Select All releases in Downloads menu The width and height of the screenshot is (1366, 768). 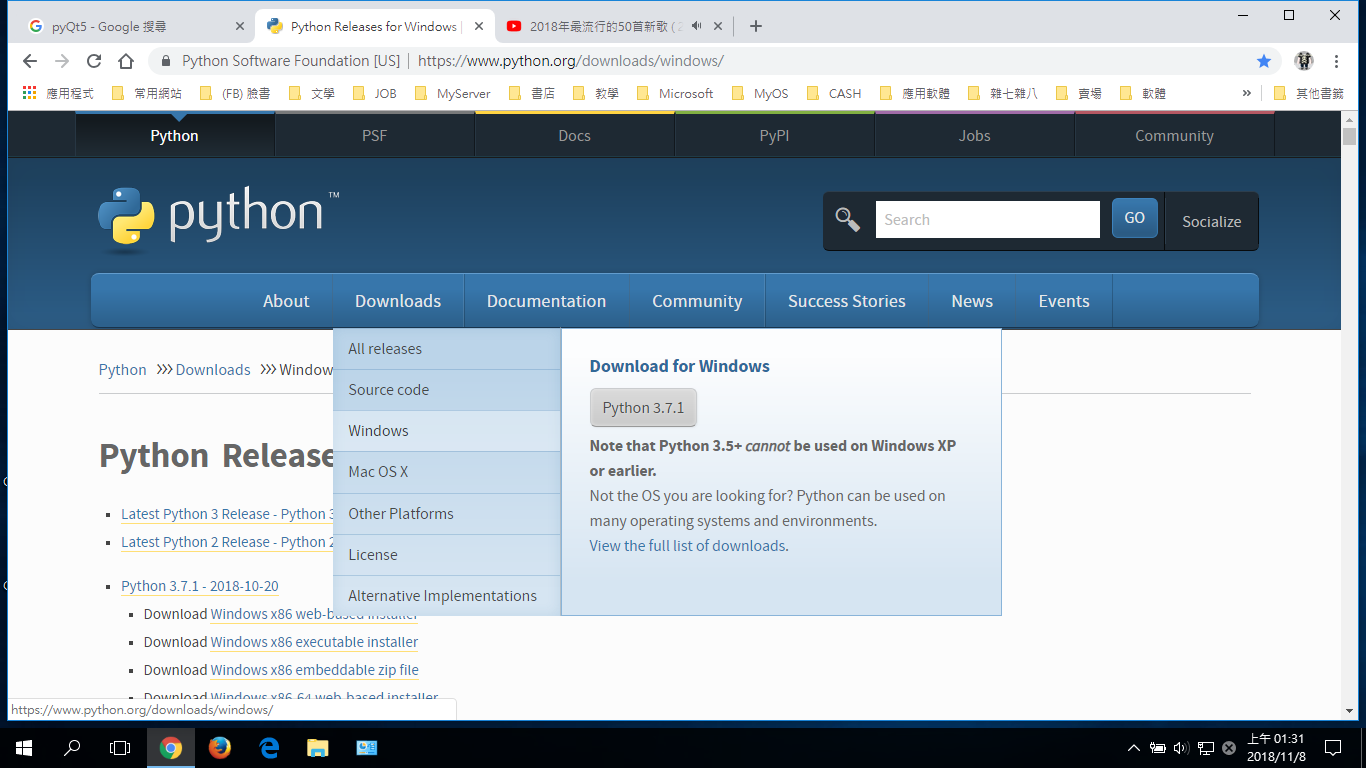click(447, 349)
